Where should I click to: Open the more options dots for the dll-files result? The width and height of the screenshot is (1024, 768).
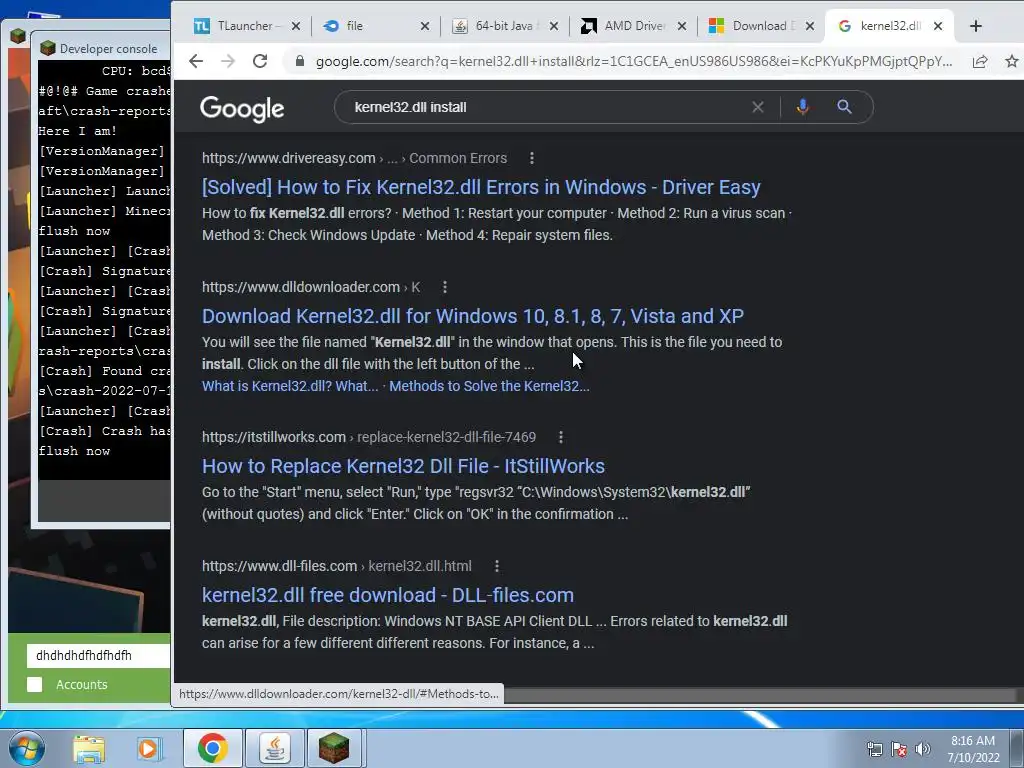coord(496,566)
